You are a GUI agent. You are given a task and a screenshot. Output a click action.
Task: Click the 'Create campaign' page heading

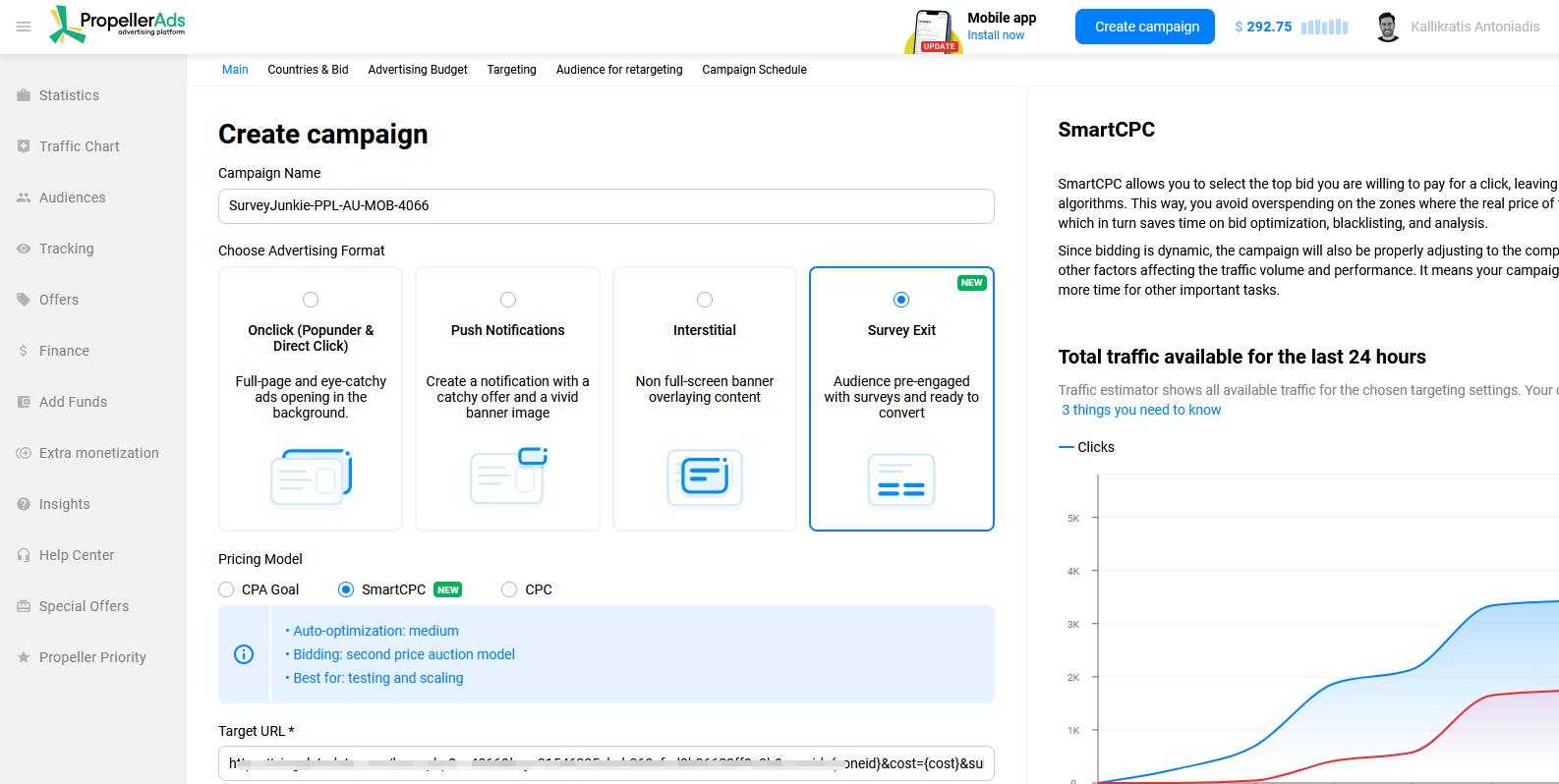pyautogui.click(x=322, y=135)
